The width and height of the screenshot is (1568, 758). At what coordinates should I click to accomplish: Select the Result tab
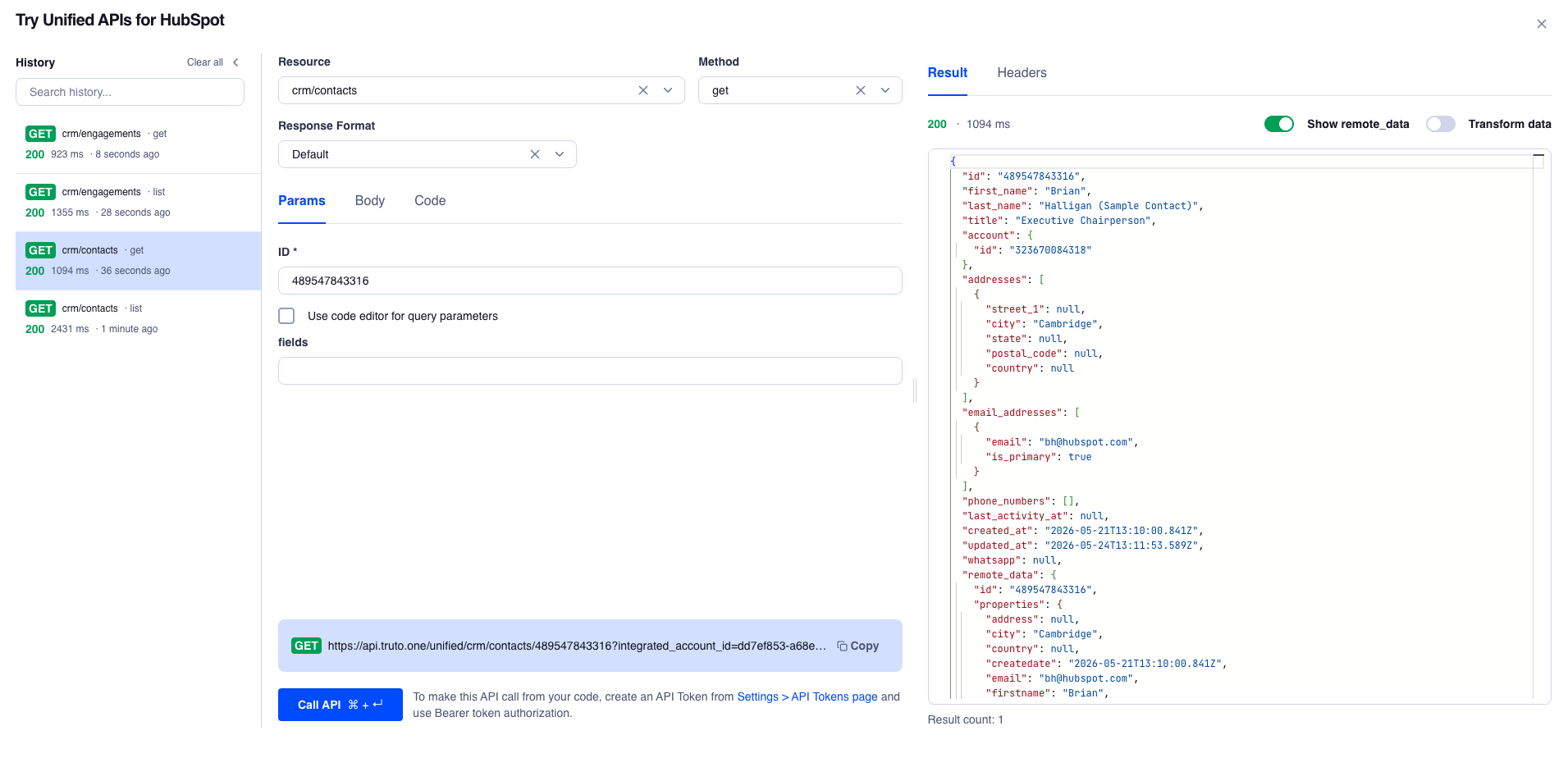pyautogui.click(x=948, y=73)
